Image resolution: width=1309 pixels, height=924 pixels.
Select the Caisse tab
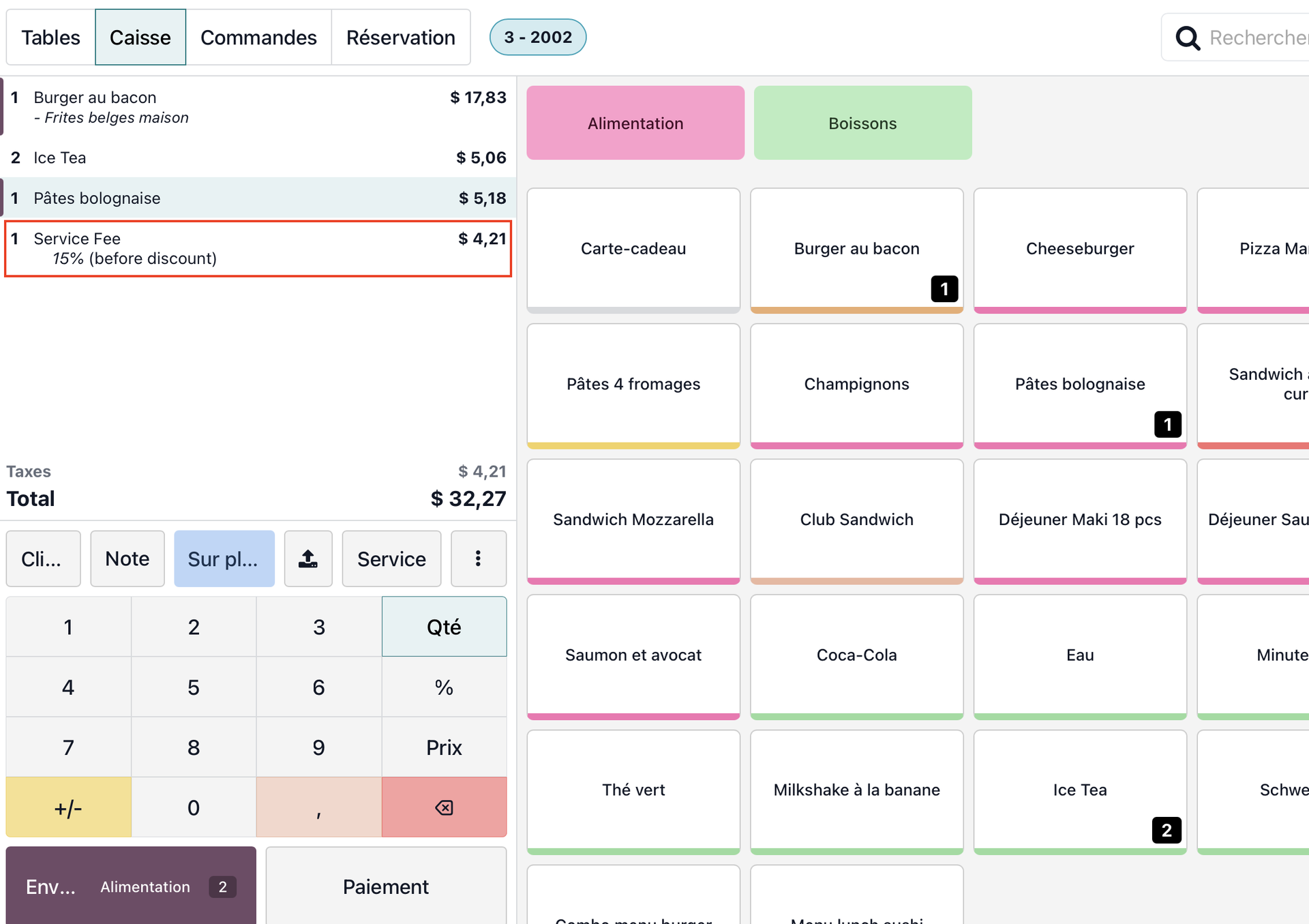pyautogui.click(x=140, y=38)
